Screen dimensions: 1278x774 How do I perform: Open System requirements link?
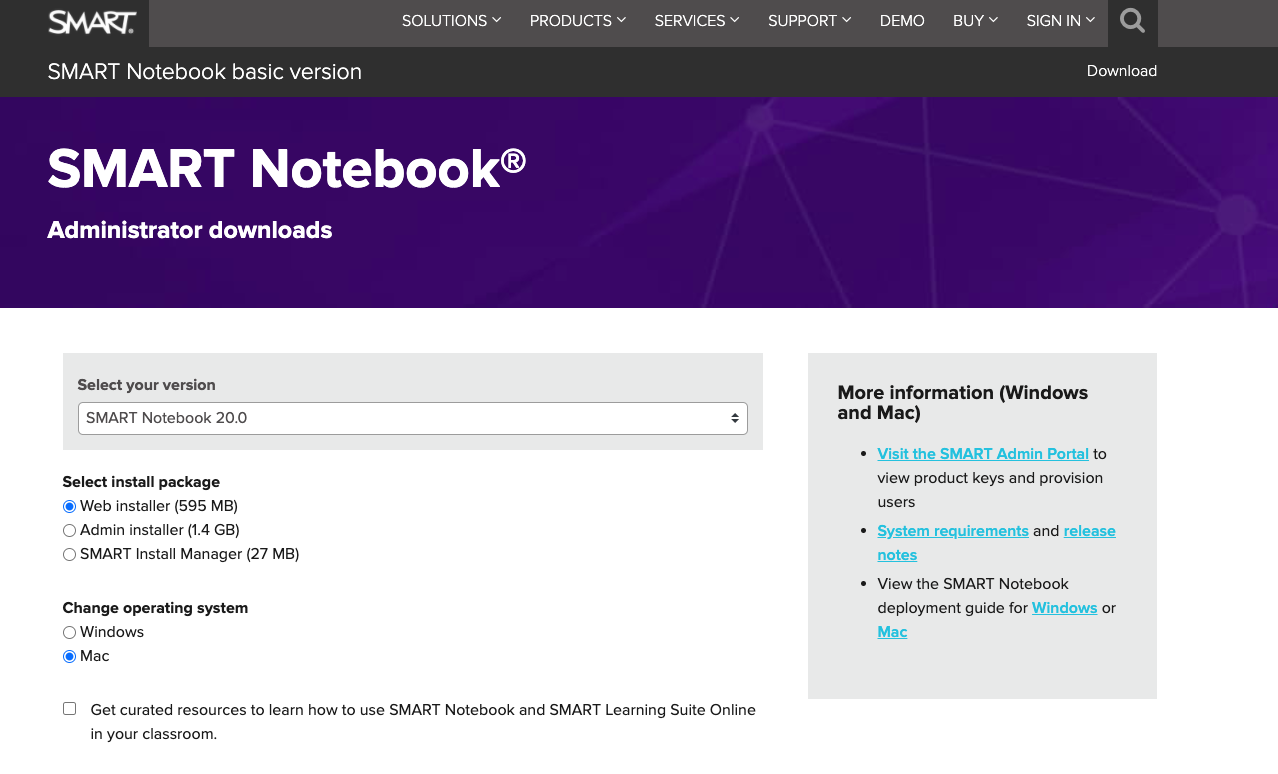click(x=952, y=531)
